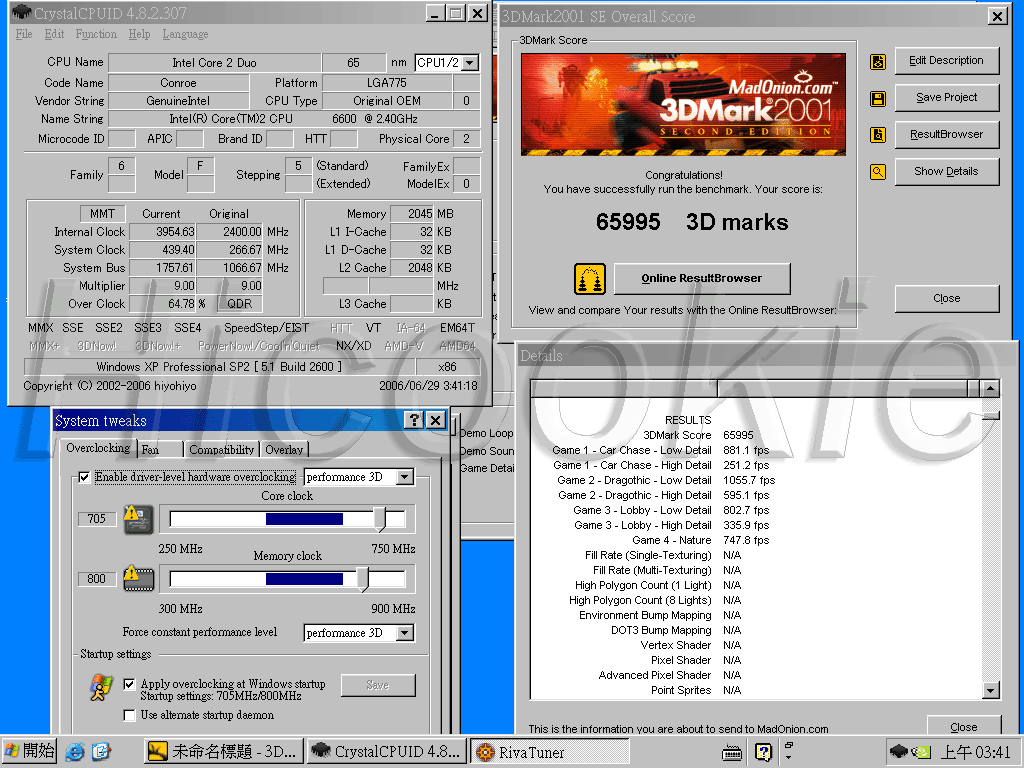Click the Show Details button
This screenshot has width=1024, height=768.
click(x=946, y=172)
